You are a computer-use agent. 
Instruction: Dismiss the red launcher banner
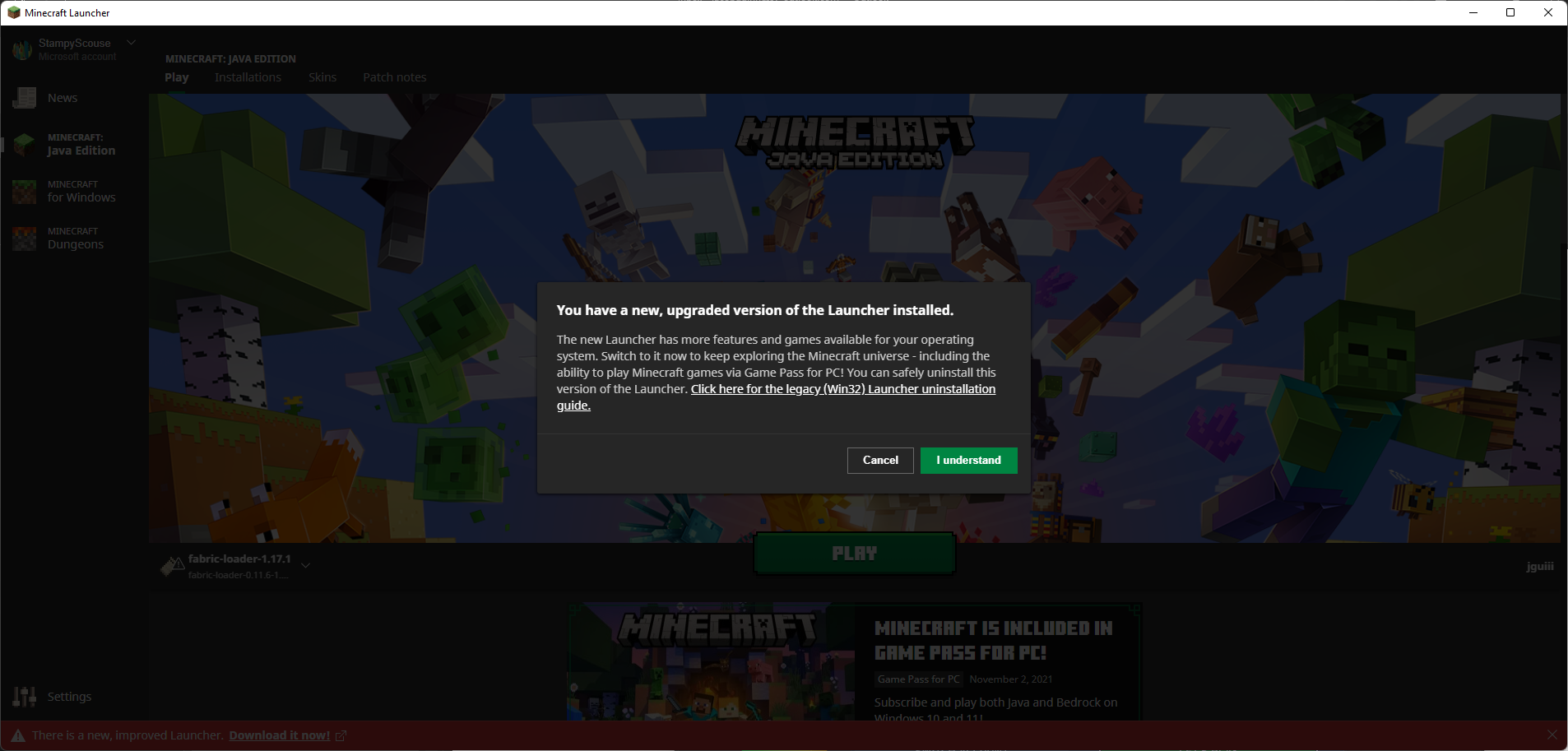coord(1552,735)
